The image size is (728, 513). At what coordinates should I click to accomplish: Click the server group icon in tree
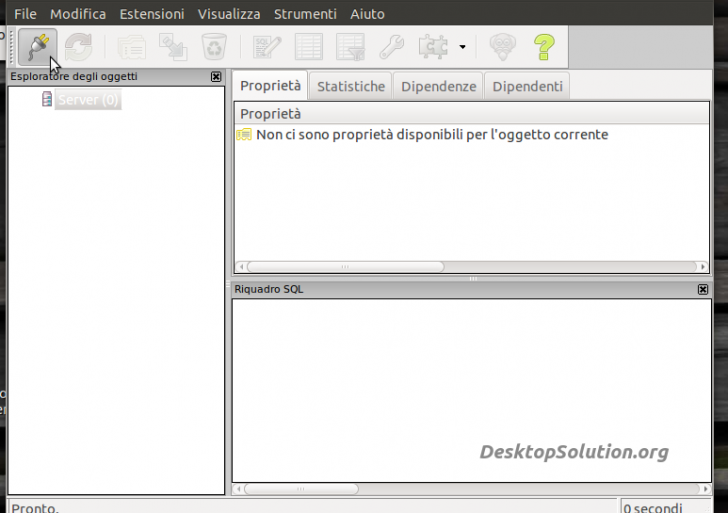tap(47, 99)
